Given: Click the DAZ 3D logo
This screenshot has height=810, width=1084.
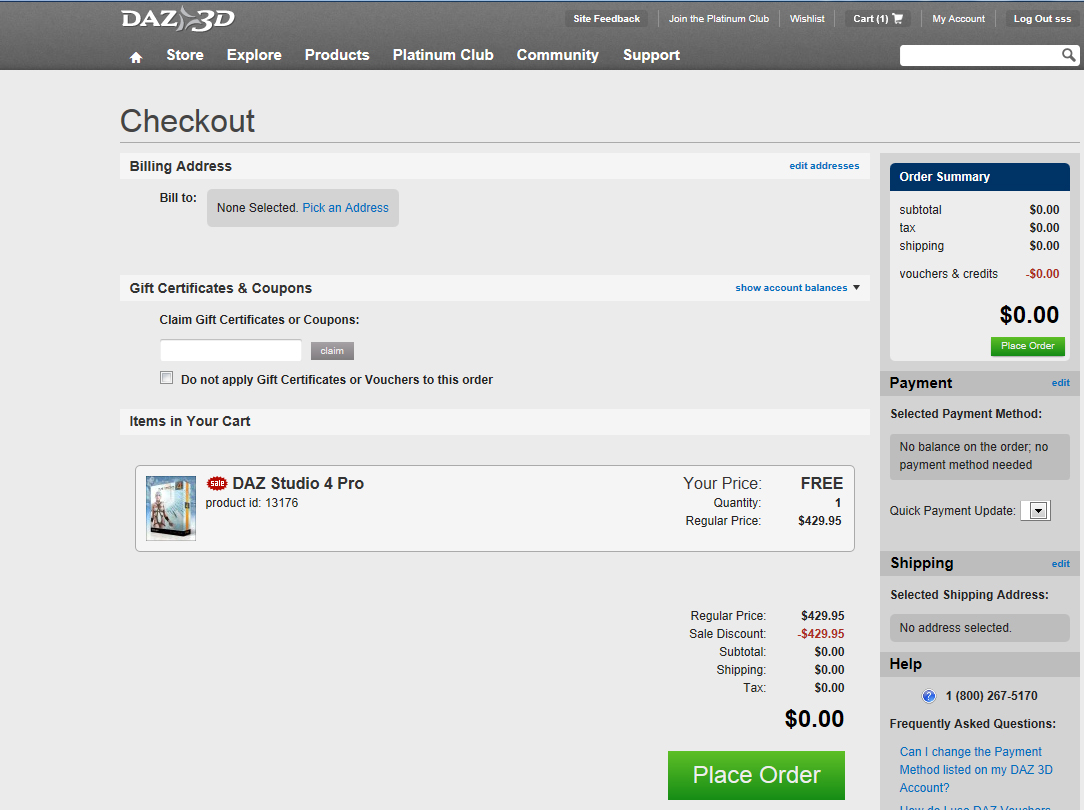Looking at the screenshot, I should (178, 19).
